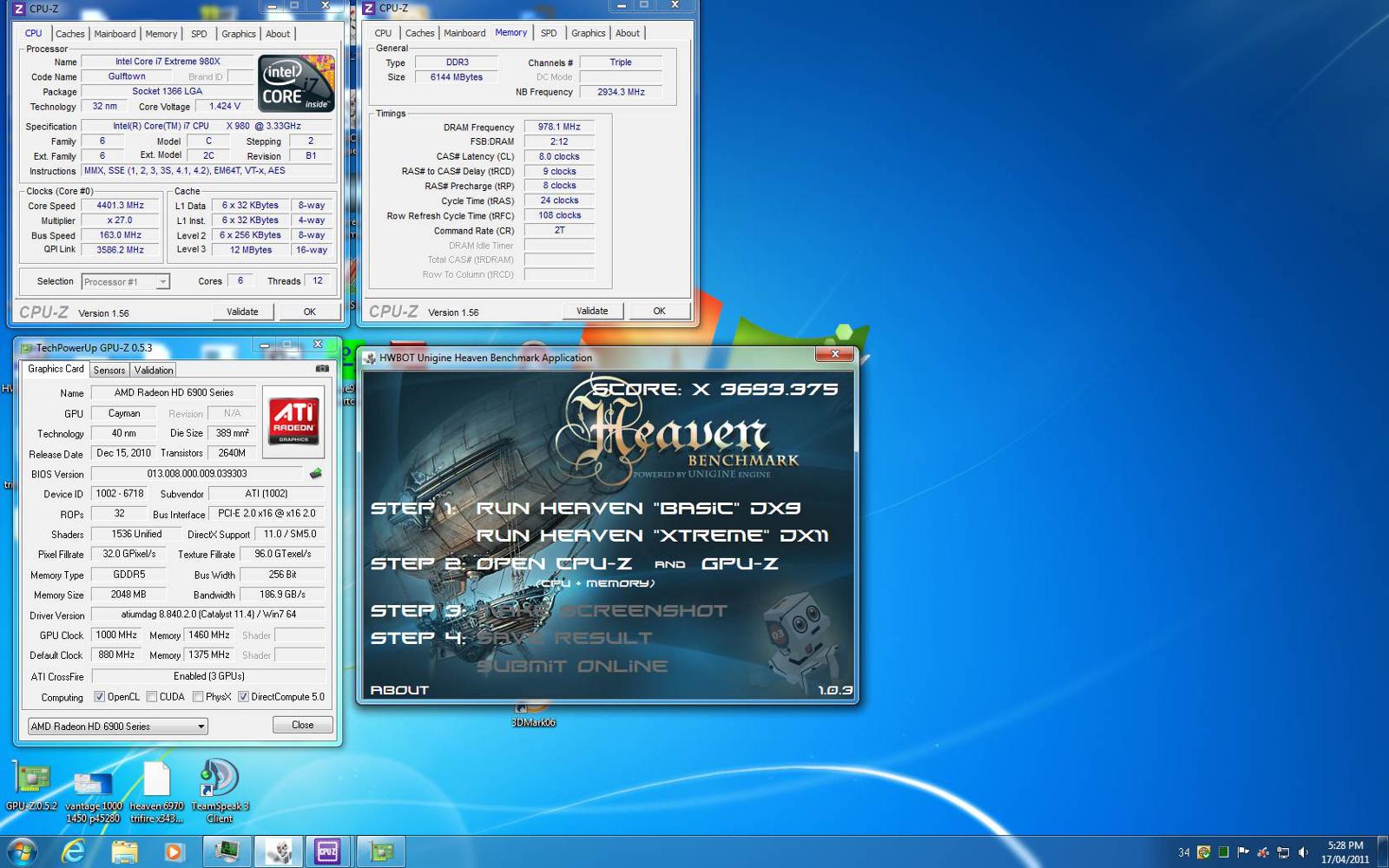
Task: Click SUBMIT ONLINE in Heaven window
Action: (573, 667)
